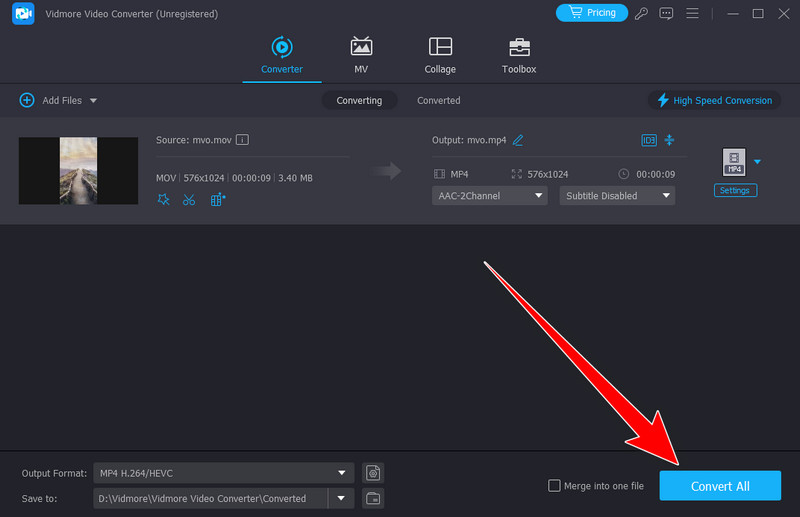
Task: Click the scissors Cut icon
Action: [189, 199]
